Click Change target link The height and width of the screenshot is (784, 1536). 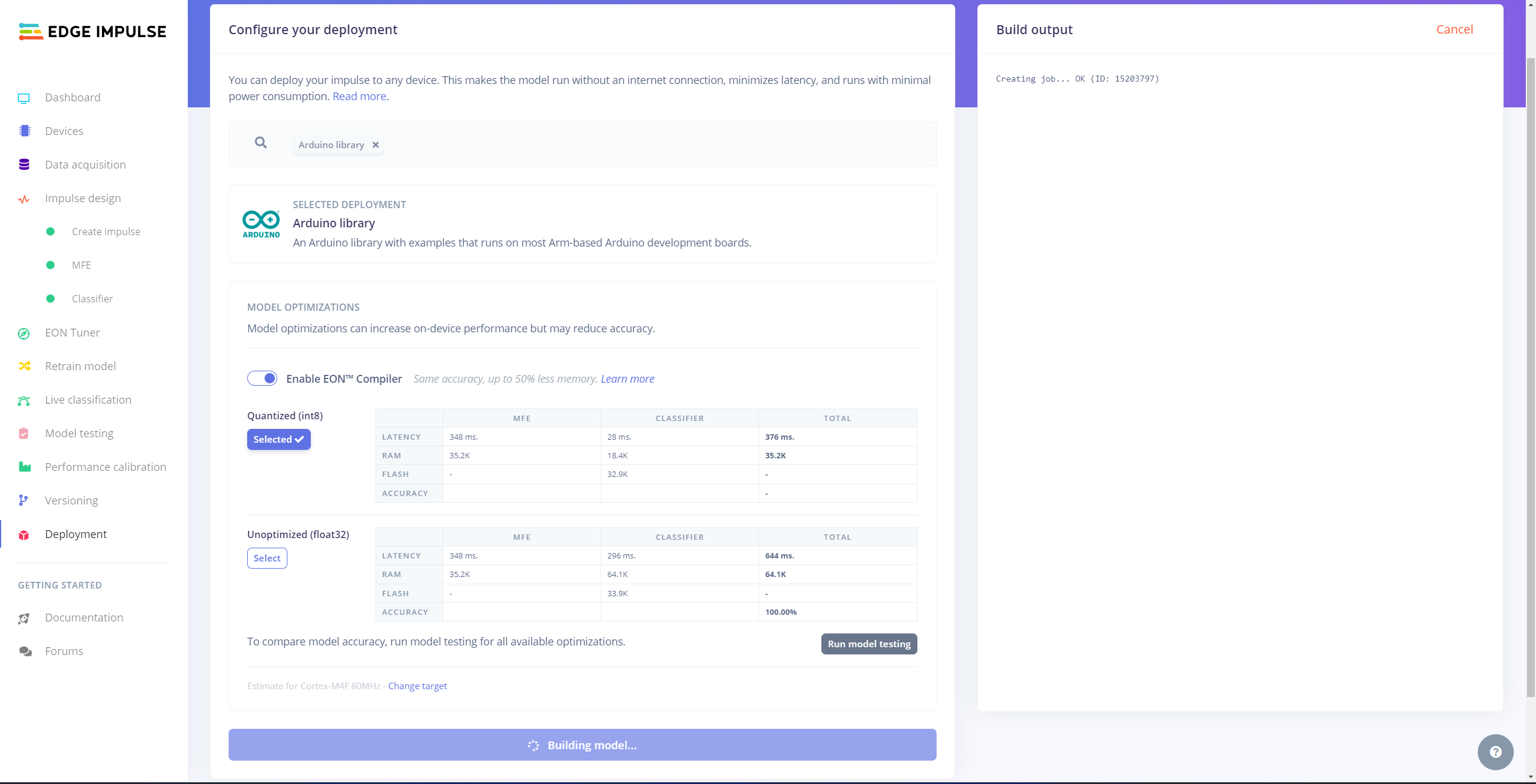[418, 686]
